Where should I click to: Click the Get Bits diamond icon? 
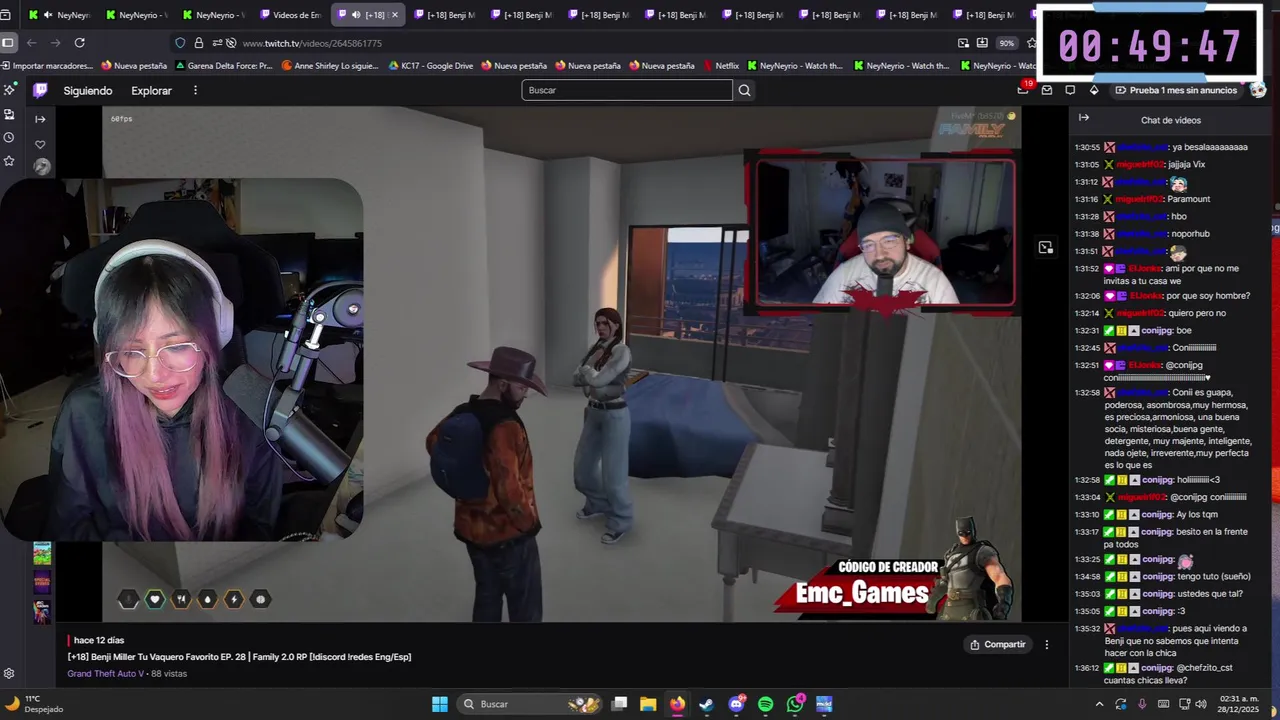(1094, 90)
